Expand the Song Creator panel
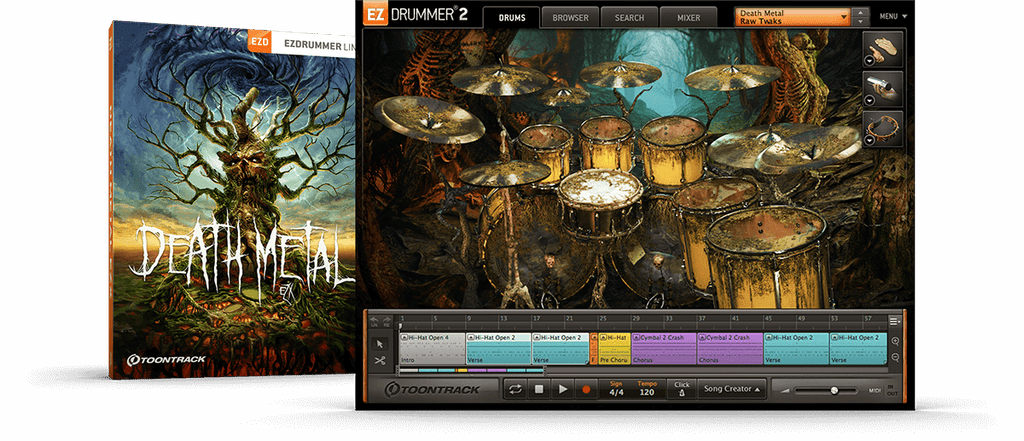This screenshot has width=1024, height=441. coord(732,389)
